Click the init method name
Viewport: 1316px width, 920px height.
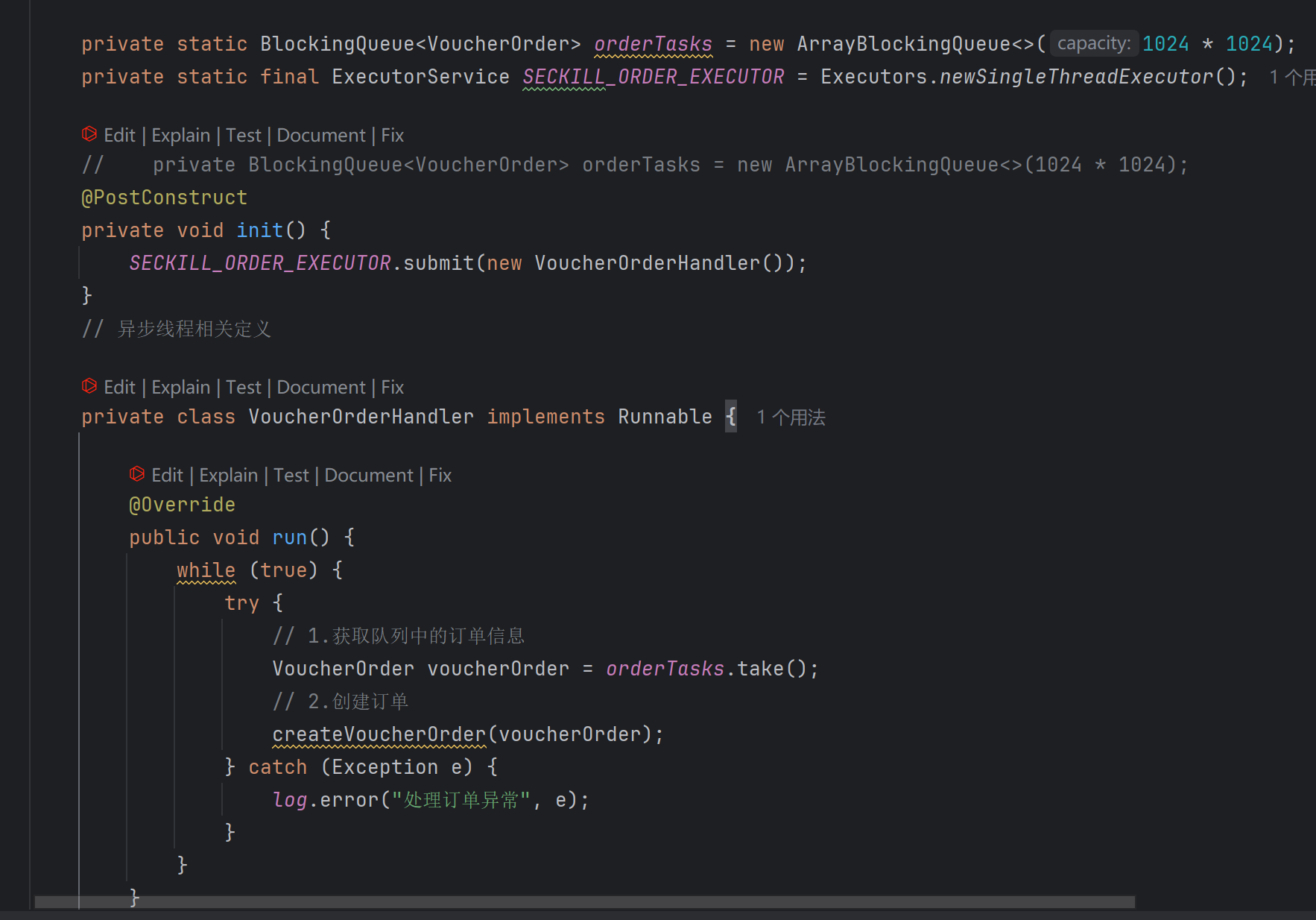pyautogui.click(x=260, y=230)
